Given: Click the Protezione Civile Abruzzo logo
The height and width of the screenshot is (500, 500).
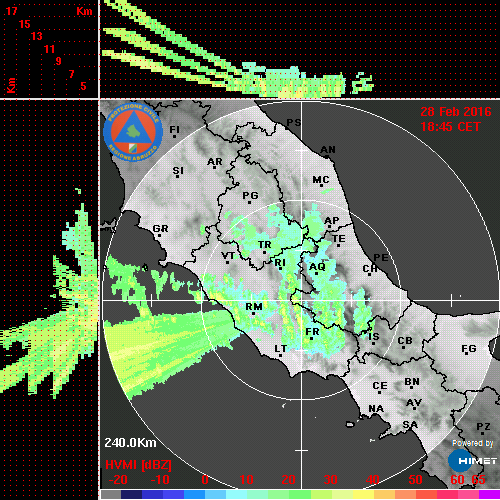Looking at the screenshot, I should point(133,133).
